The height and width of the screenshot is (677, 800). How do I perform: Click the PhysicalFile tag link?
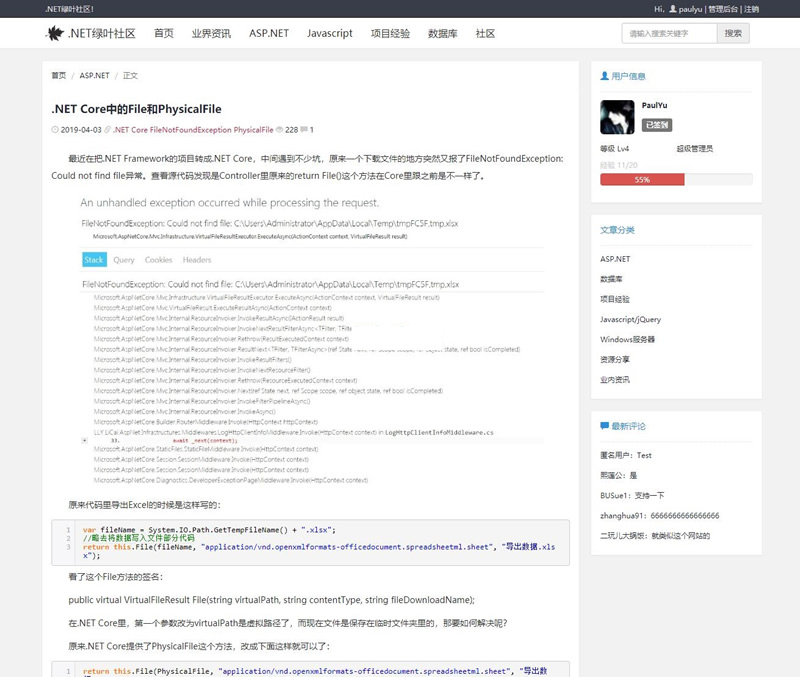[x=254, y=130]
